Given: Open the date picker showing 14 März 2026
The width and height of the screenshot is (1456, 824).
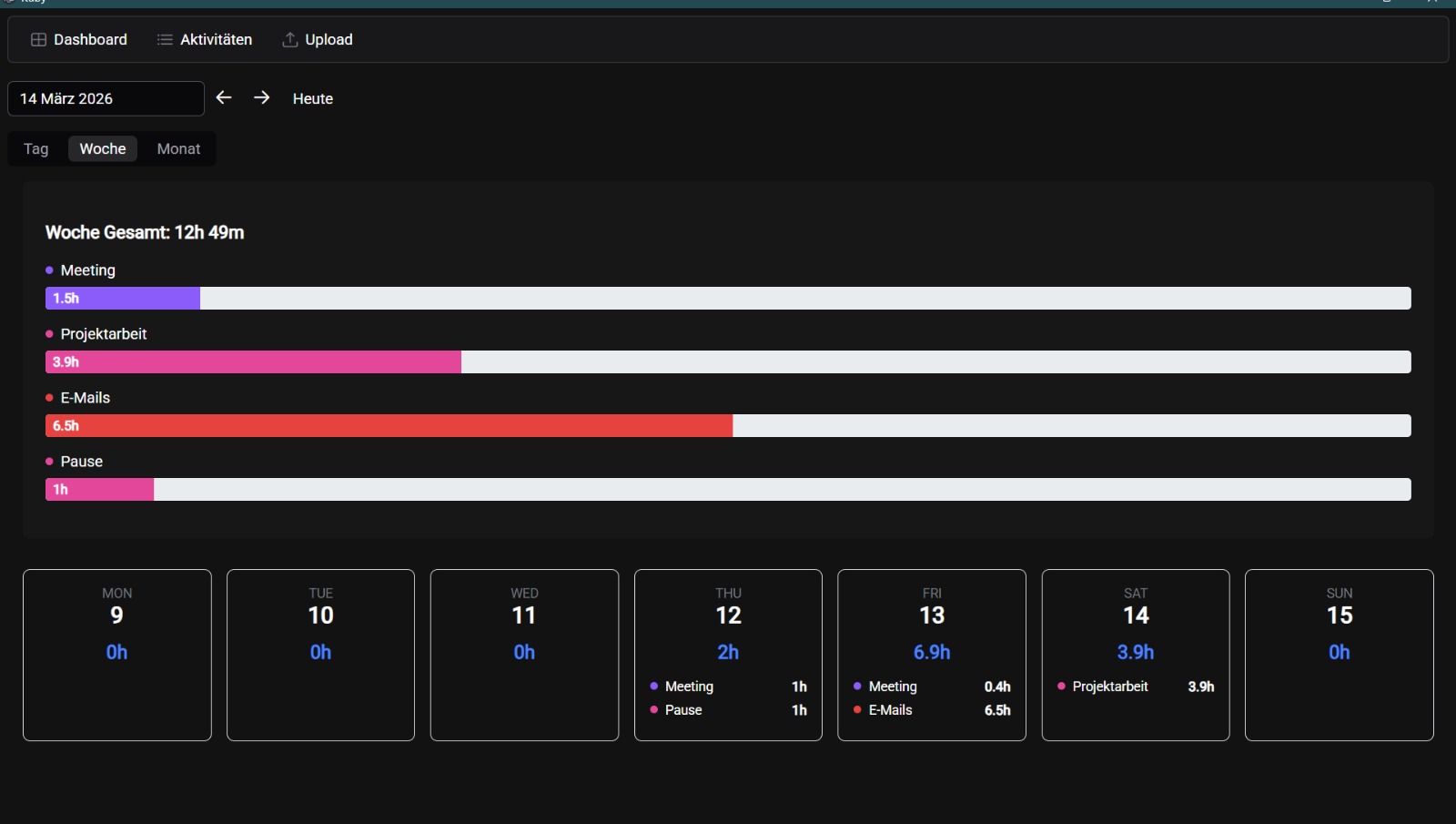Looking at the screenshot, I should [106, 98].
